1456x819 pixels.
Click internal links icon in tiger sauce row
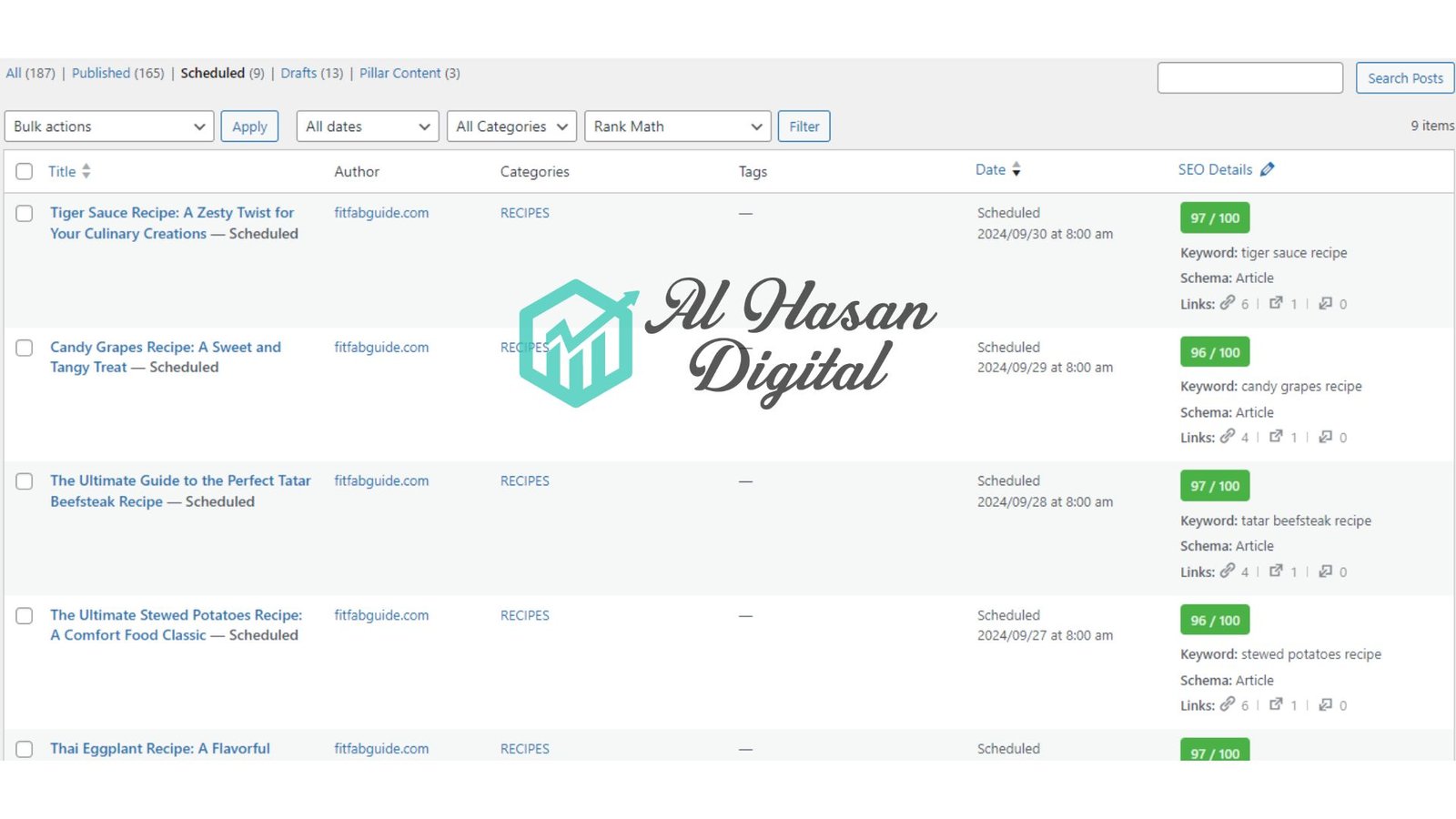[x=1228, y=303]
